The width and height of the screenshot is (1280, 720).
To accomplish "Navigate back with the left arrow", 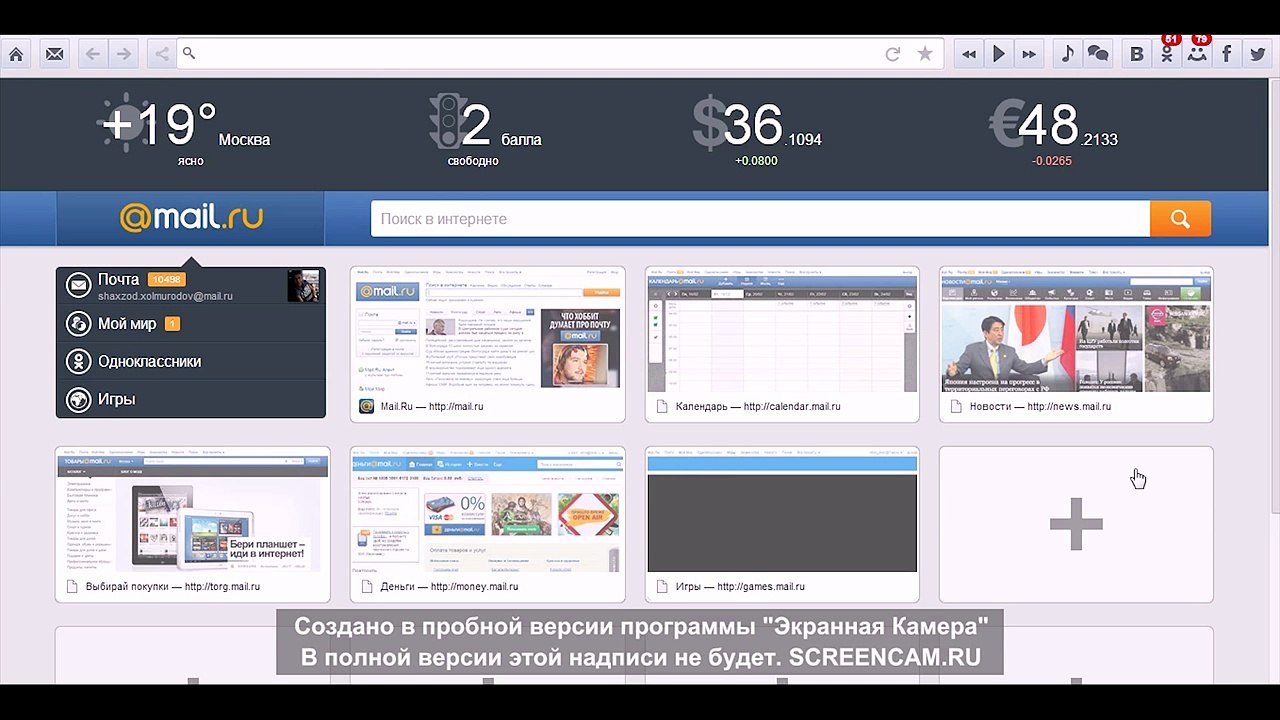I will 92,54.
